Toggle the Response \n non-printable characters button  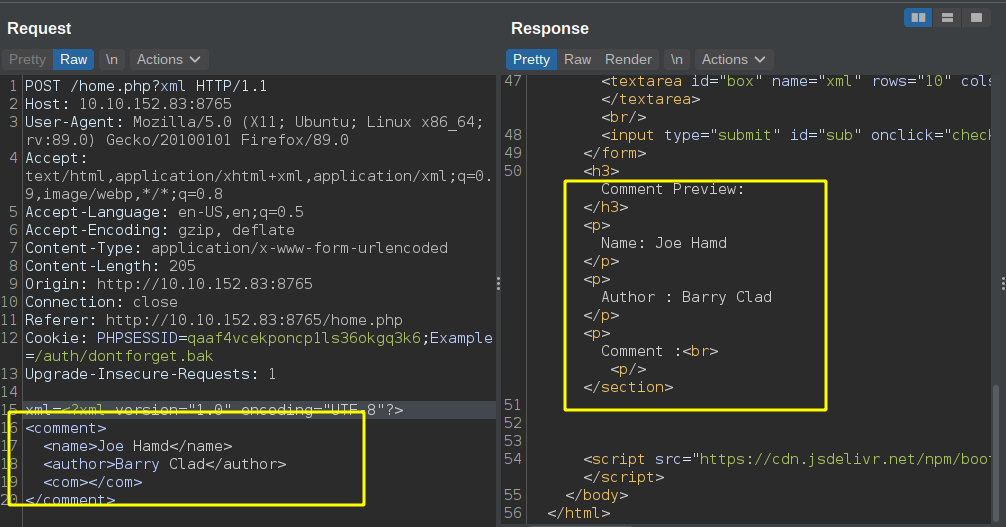[x=677, y=60]
